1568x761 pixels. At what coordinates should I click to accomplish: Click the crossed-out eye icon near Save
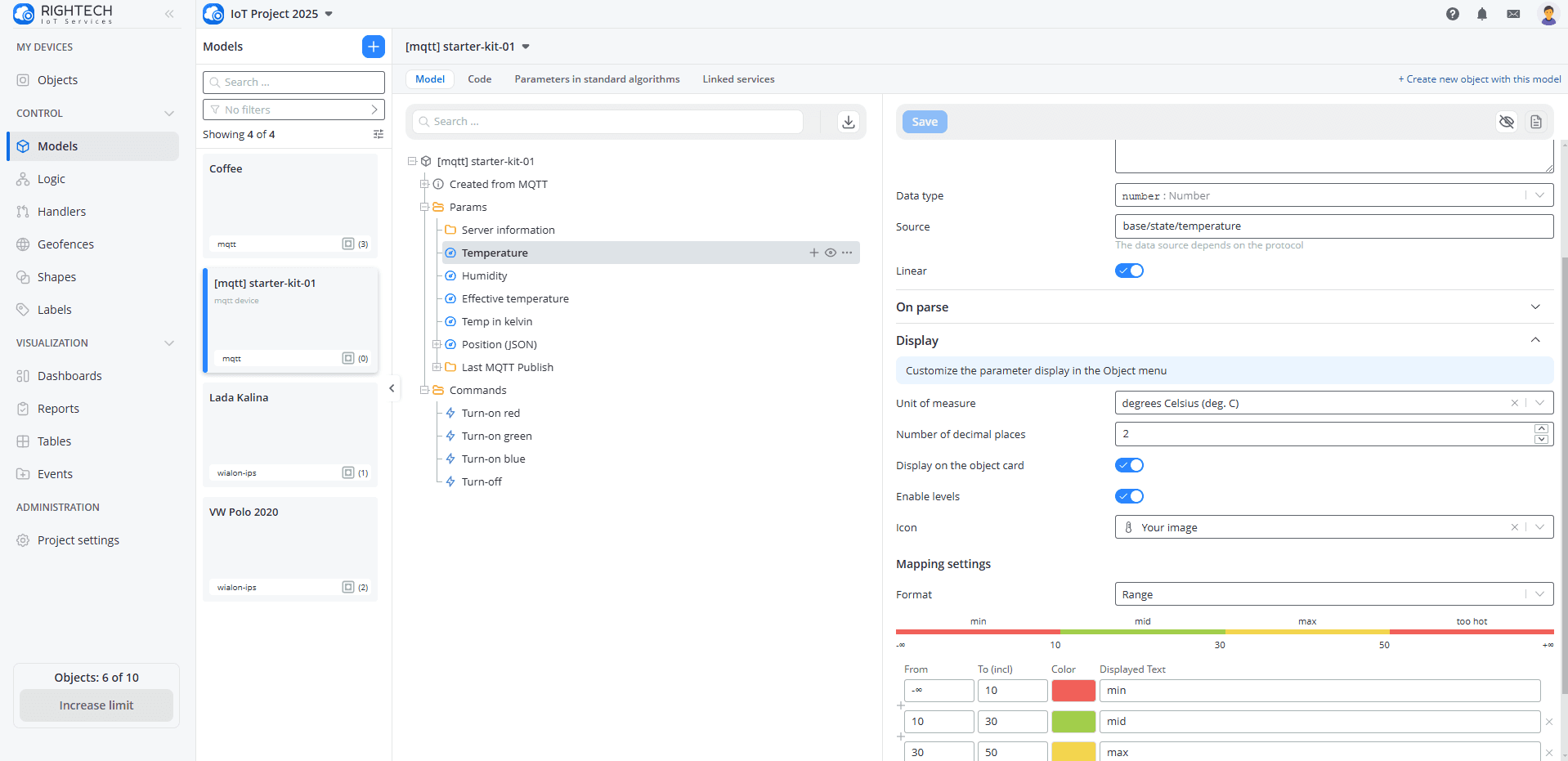pos(1506,122)
